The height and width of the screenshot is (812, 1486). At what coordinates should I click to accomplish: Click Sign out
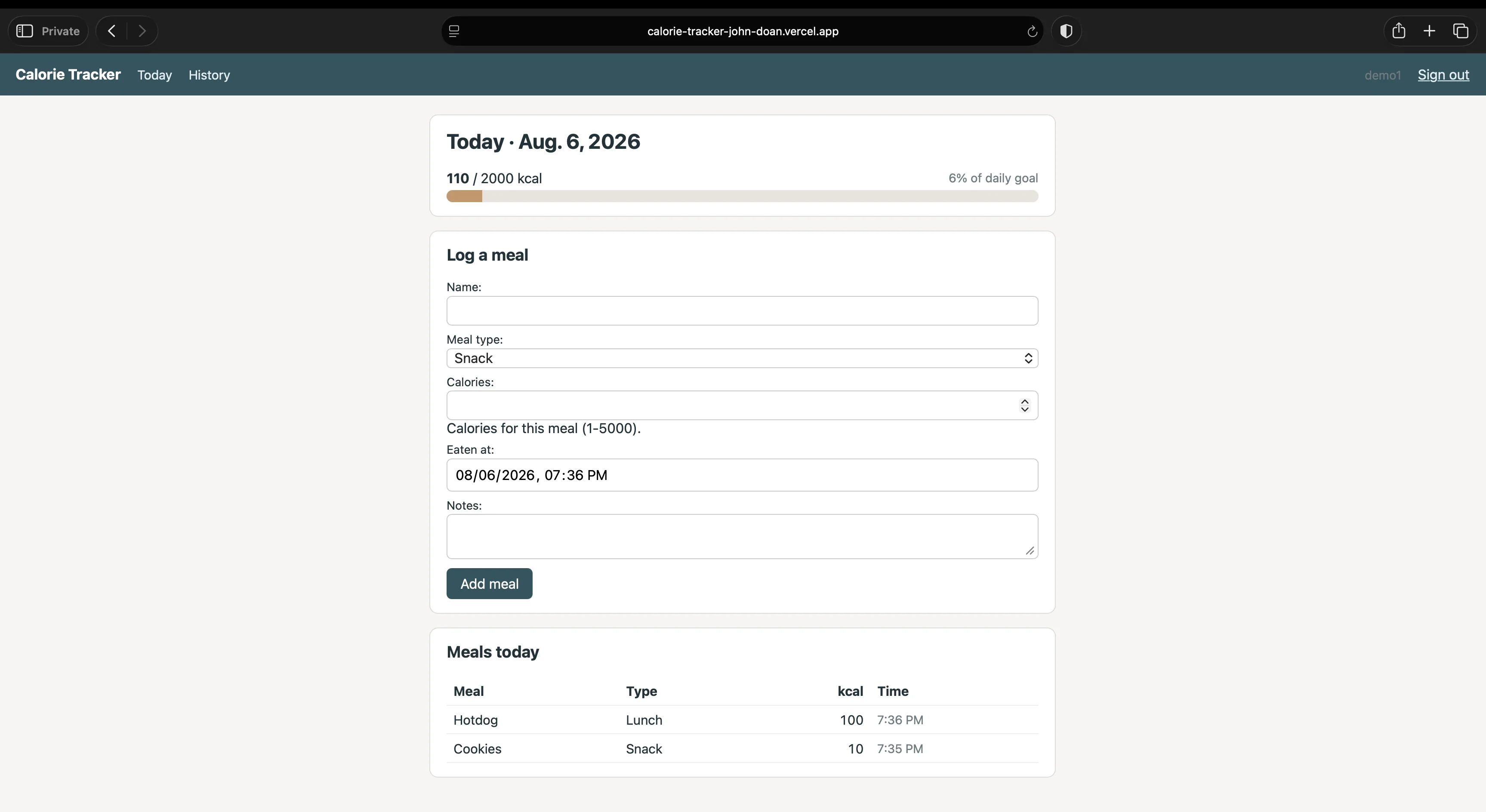click(1443, 74)
